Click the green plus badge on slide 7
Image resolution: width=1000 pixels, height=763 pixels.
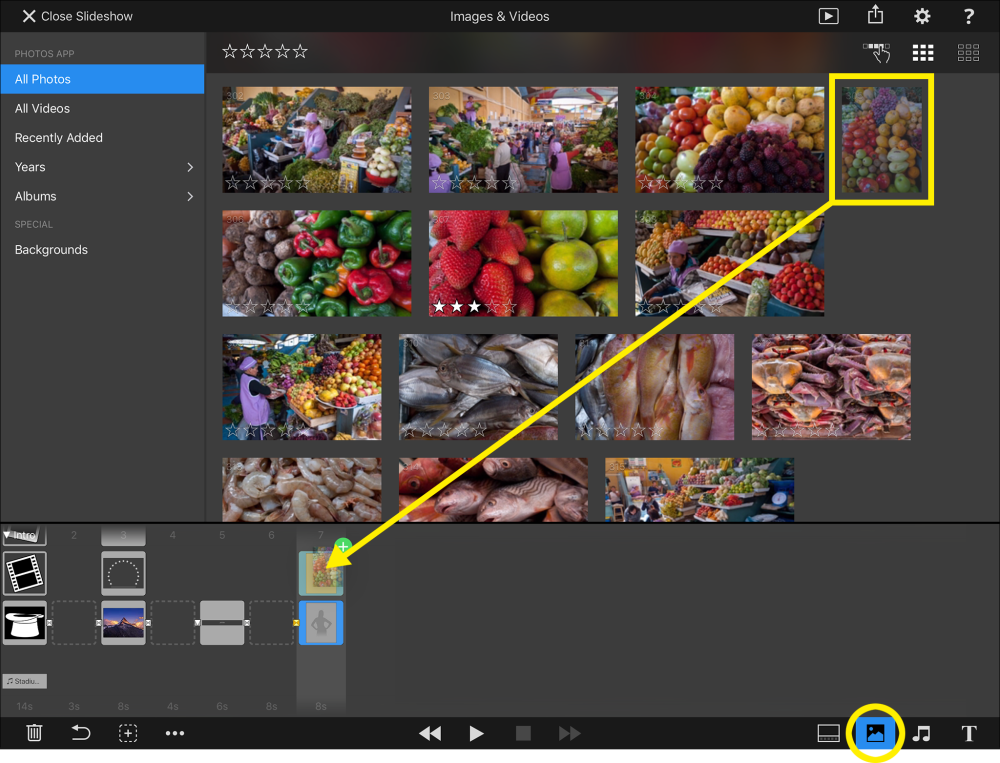coord(343,546)
